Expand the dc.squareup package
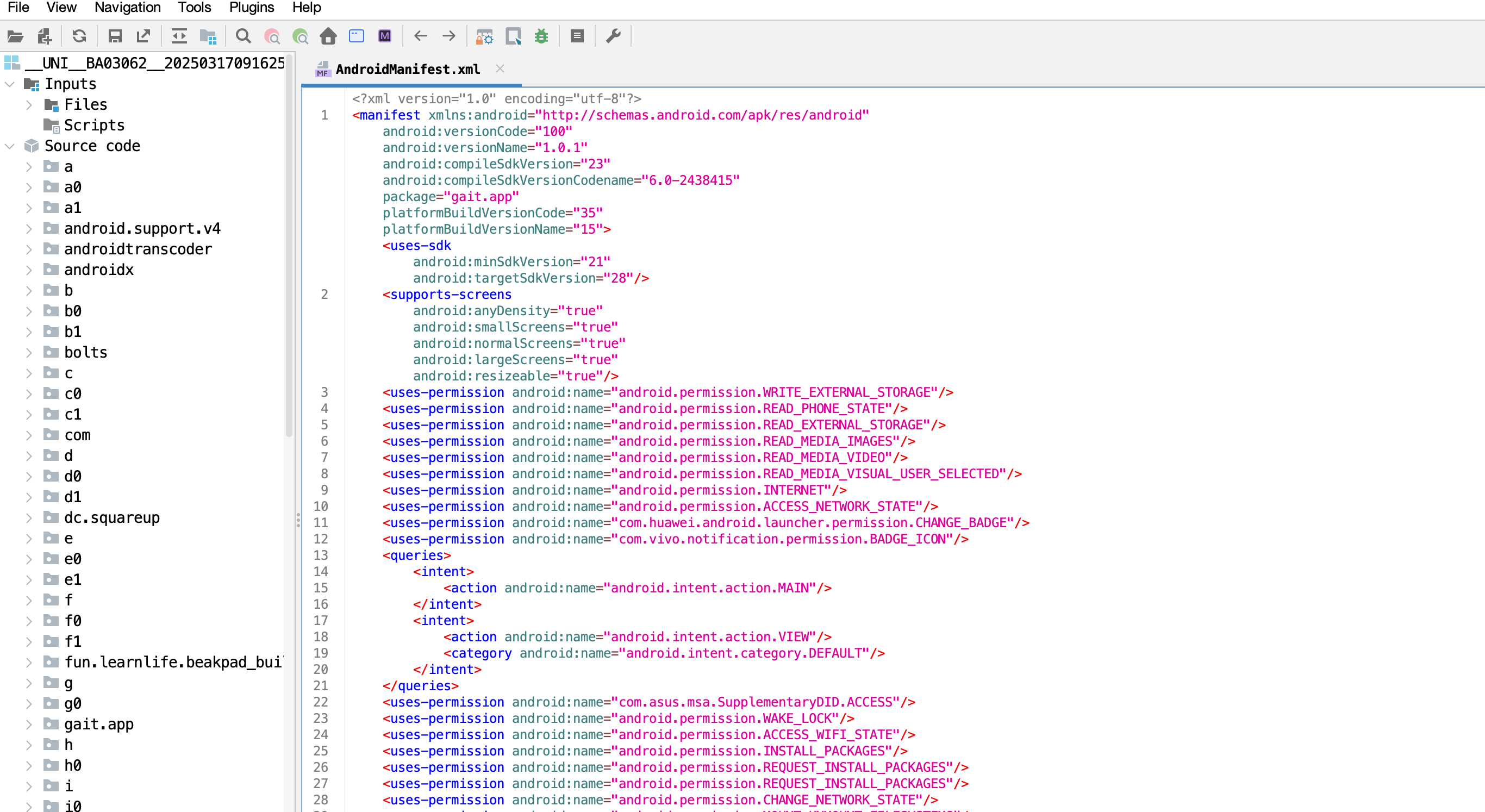Screen dimensions: 1485x812 (29, 518)
